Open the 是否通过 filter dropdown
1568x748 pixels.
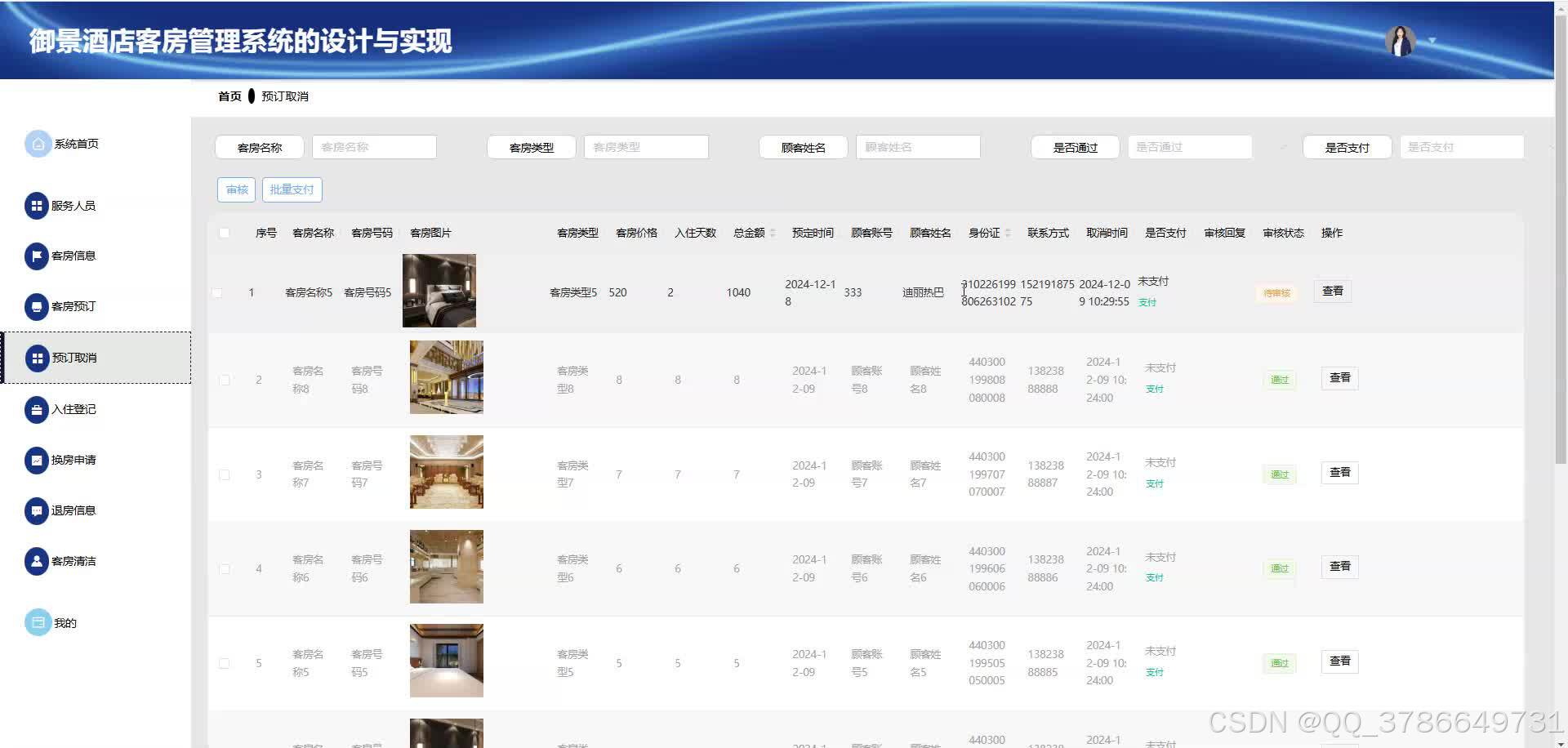click(x=1189, y=147)
